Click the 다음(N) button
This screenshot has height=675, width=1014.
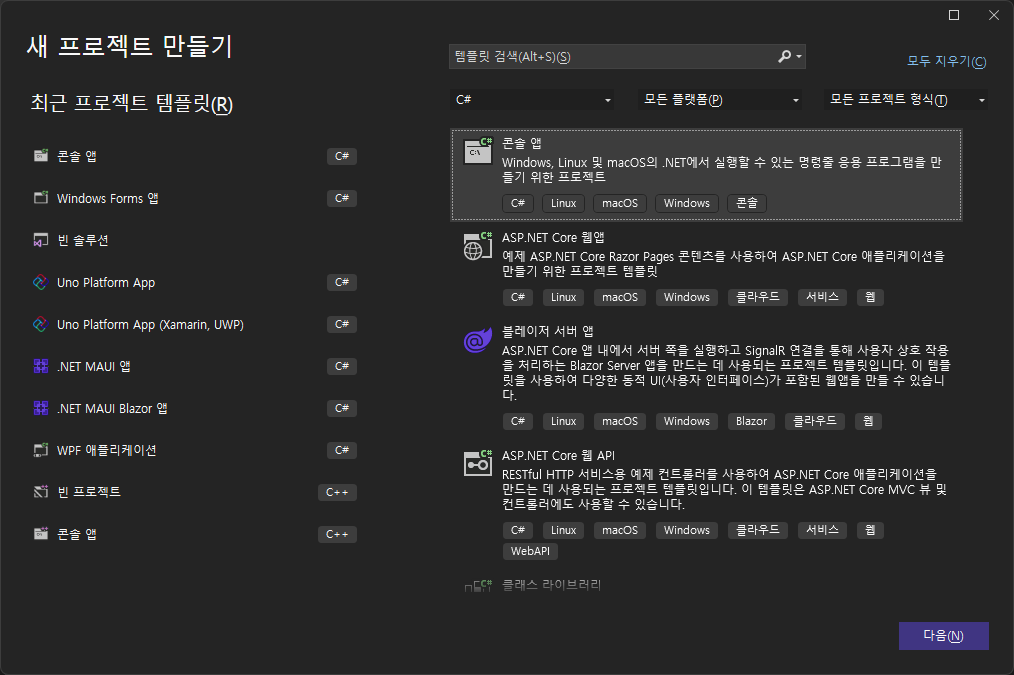tap(944, 636)
